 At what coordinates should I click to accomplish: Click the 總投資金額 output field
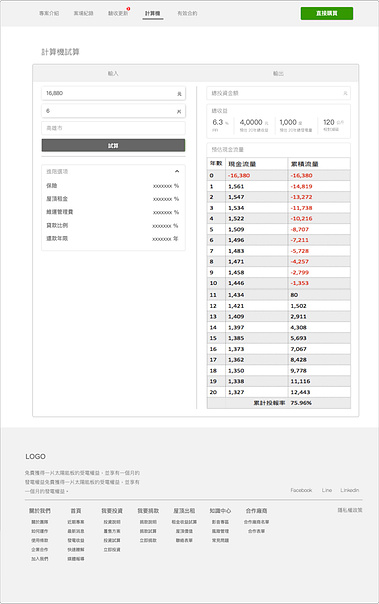[x=278, y=93]
